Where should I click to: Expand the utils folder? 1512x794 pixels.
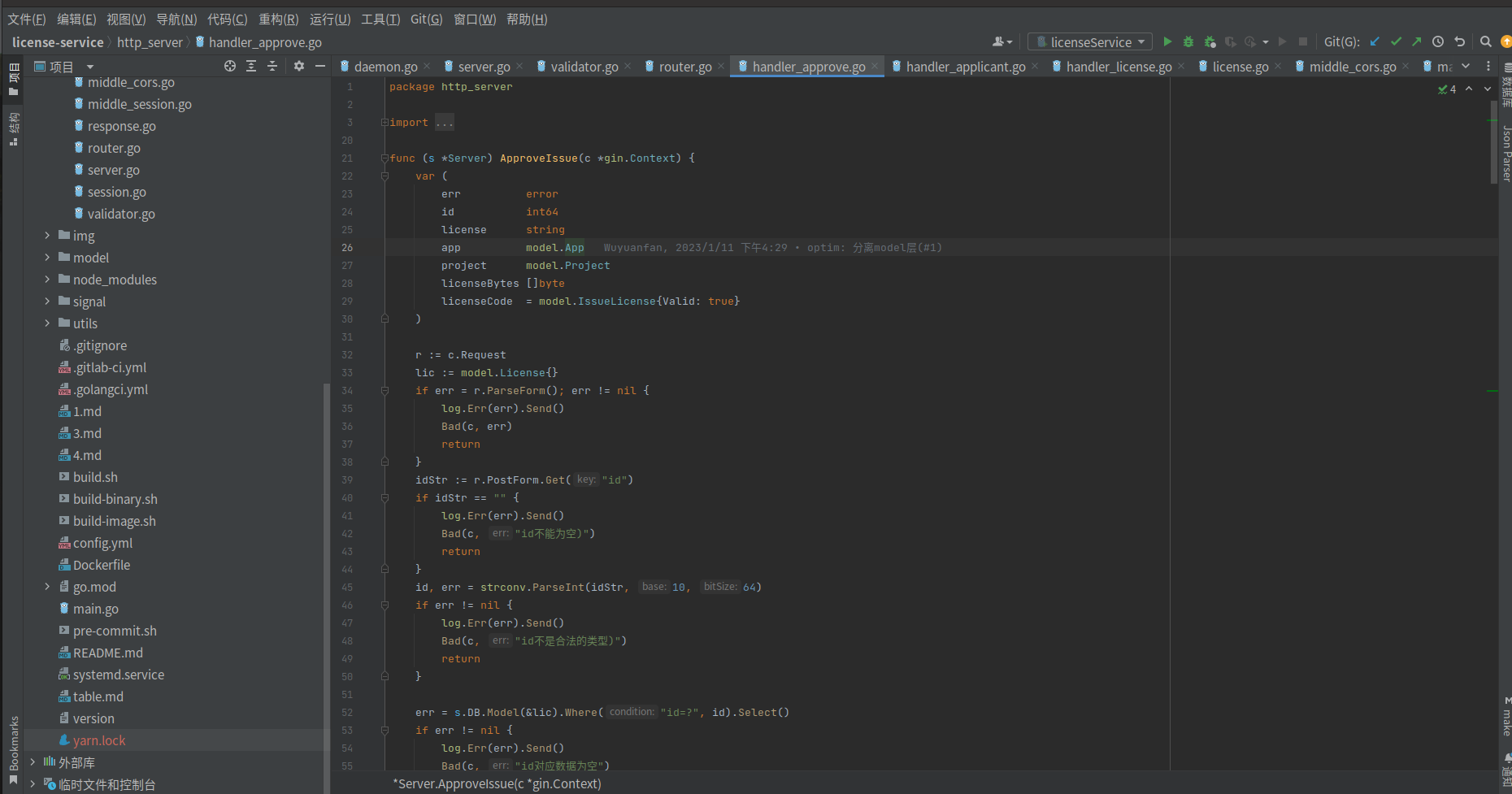[47, 323]
